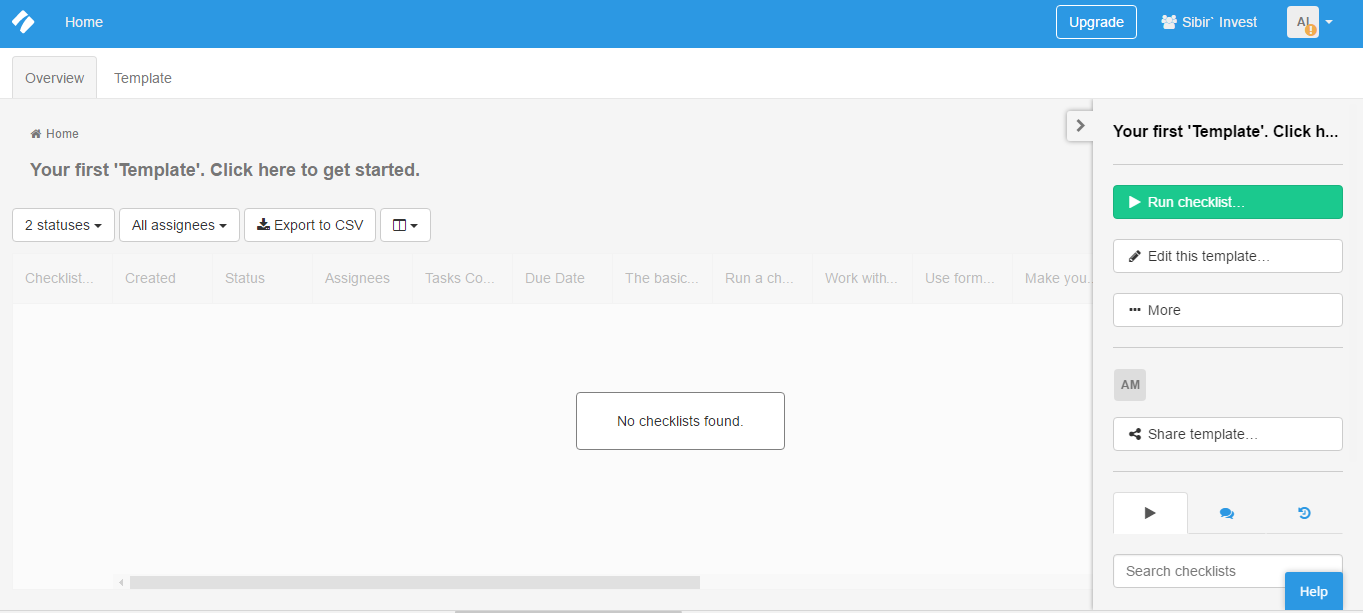This screenshot has width=1363, height=613.
Task: Open the Help button
Action: (1313, 591)
